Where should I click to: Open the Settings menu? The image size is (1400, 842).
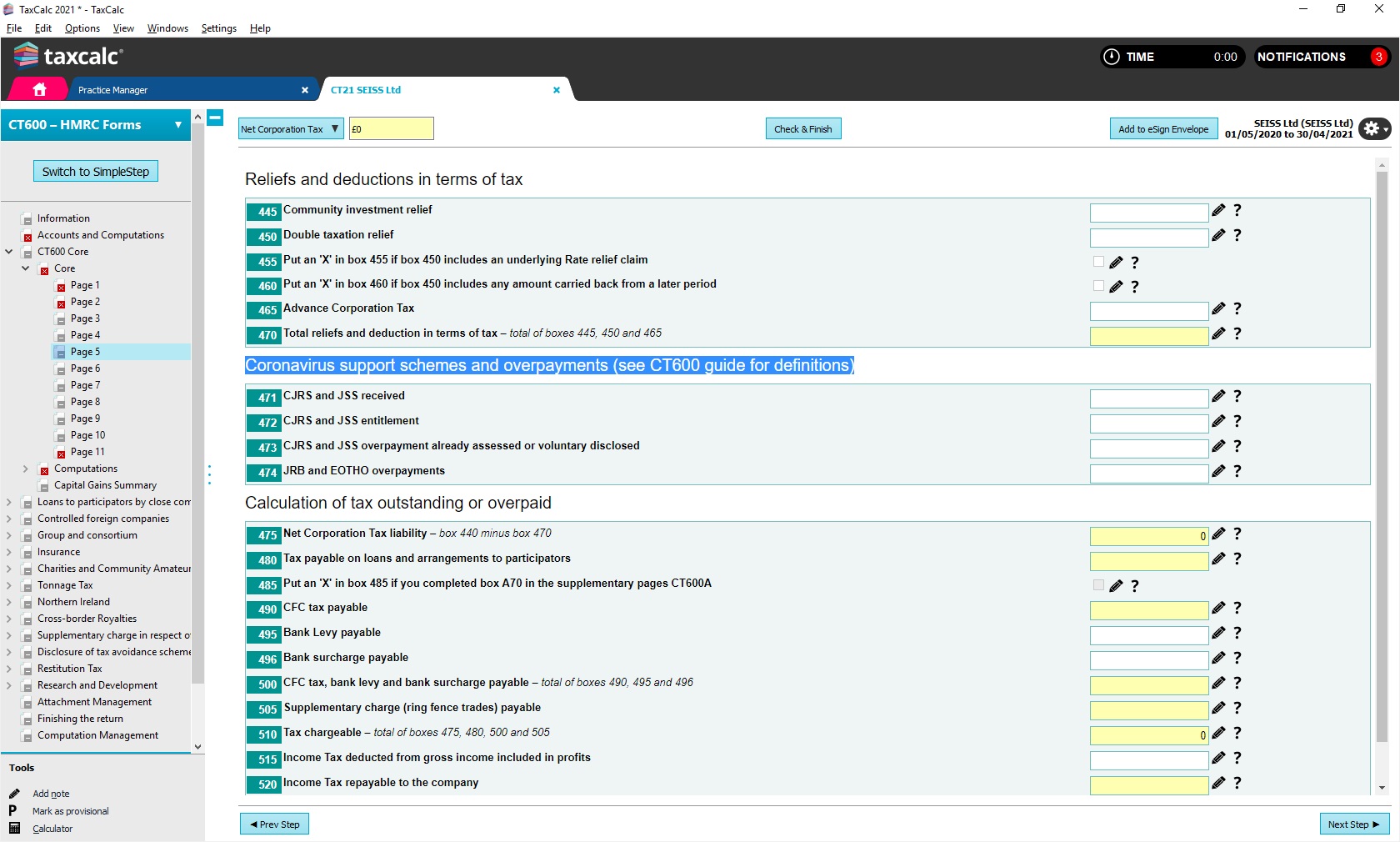(218, 28)
